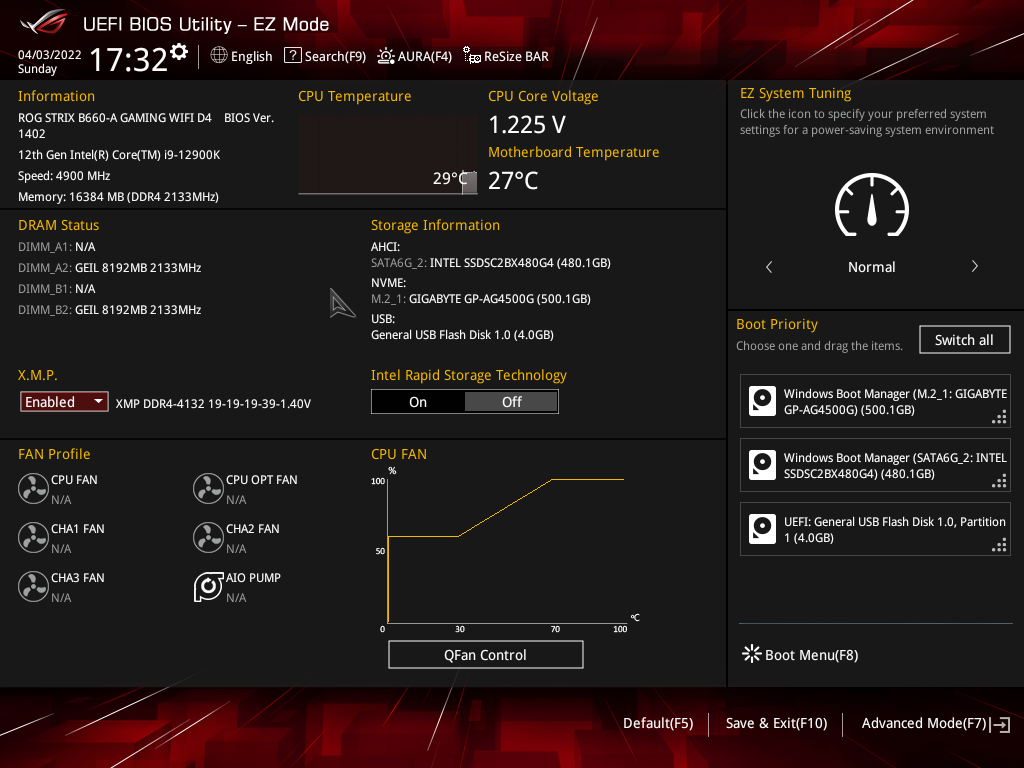
Task: Click the 04/03/2022 date
Action: coord(49,54)
